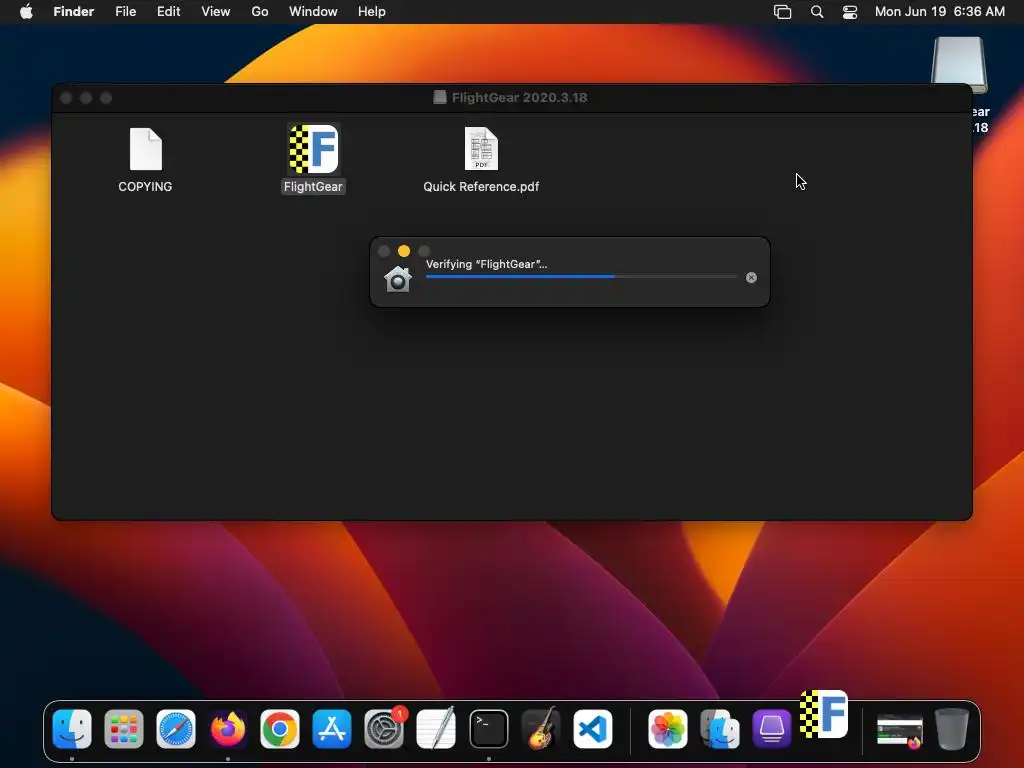Select the COPYING file icon

click(145, 149)
